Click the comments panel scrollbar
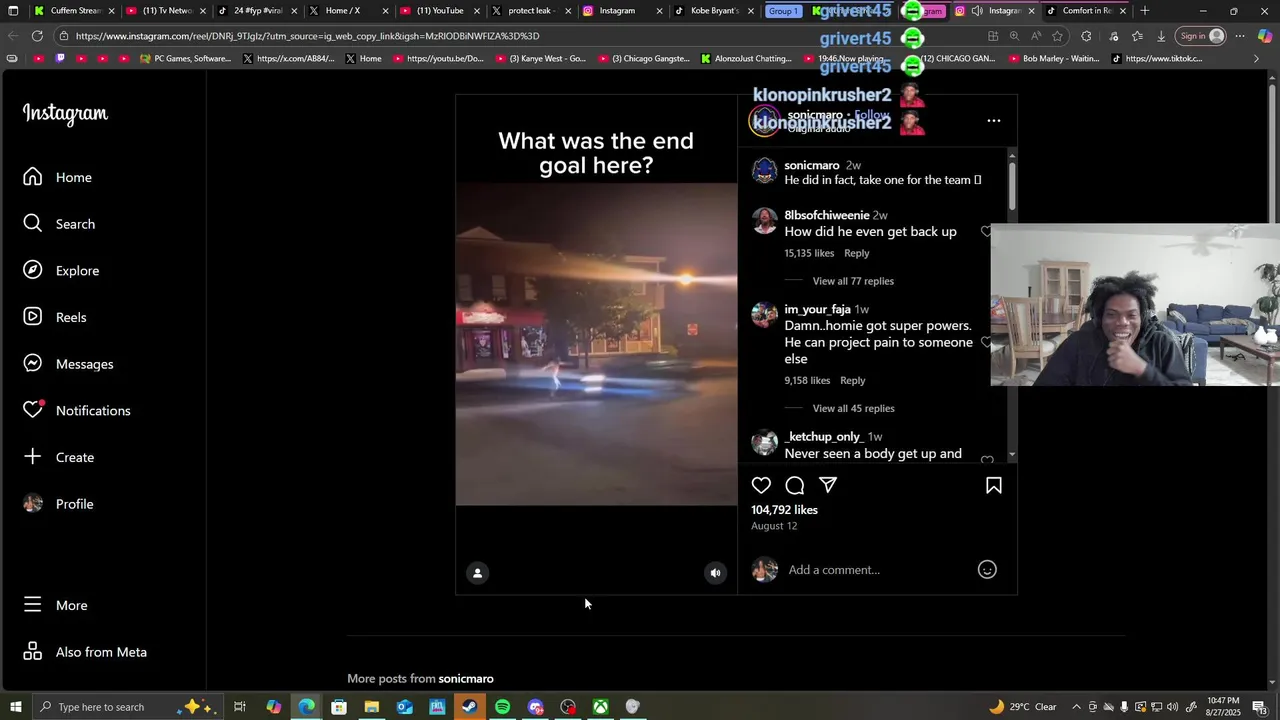 click(1012, 185)
